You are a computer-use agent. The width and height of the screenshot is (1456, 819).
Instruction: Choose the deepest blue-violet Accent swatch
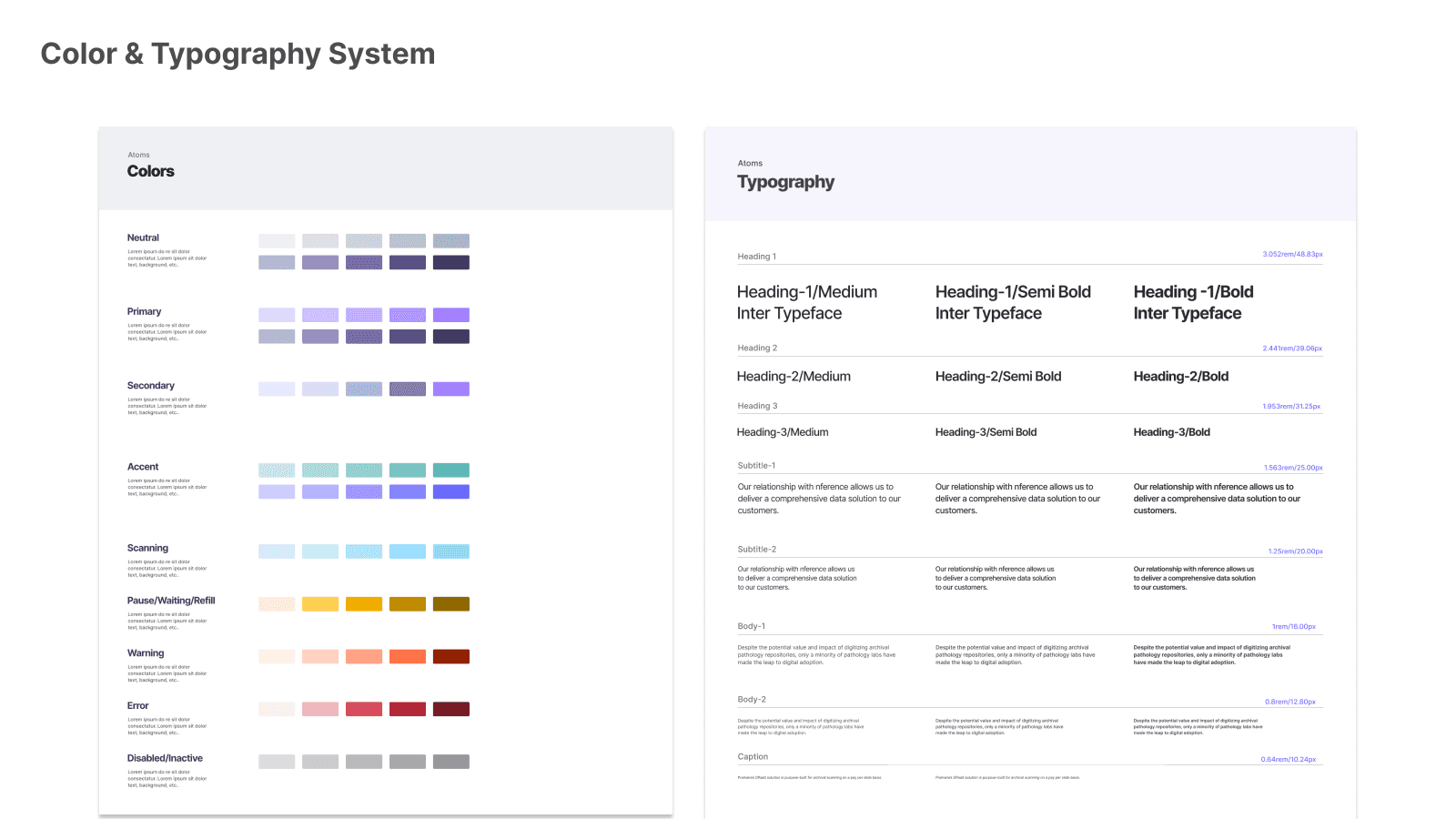coord(451,491)
